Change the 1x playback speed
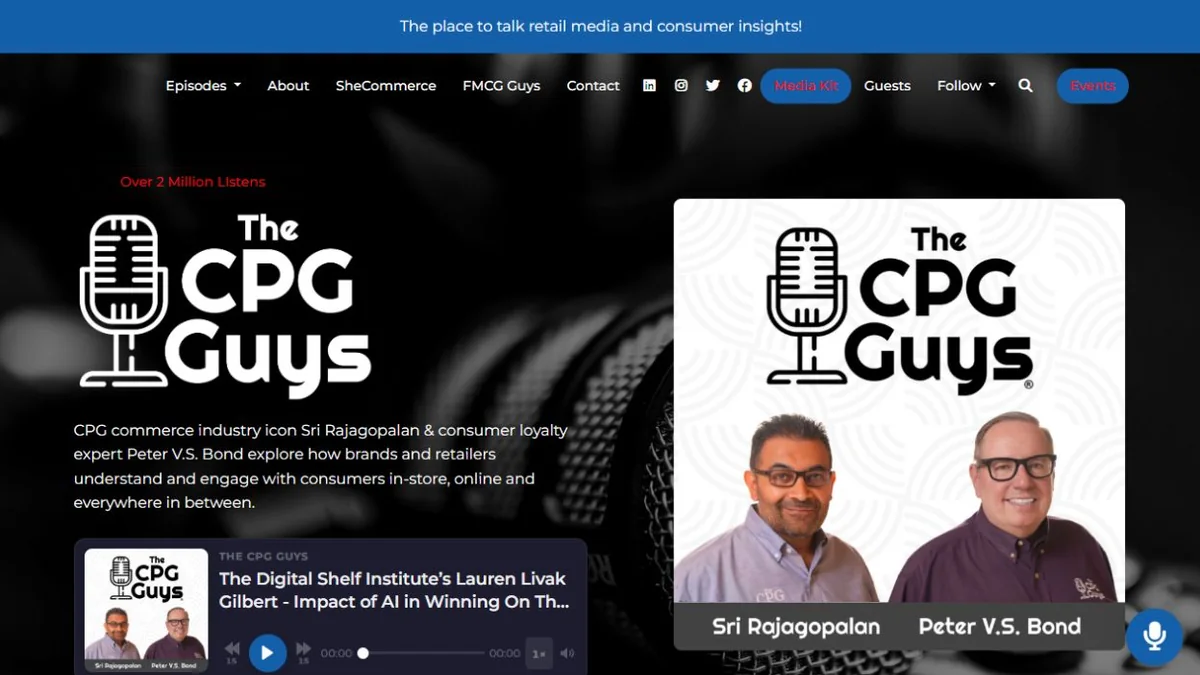The width and height of the screenshot is (1200, 675). (x=538, y=653)
